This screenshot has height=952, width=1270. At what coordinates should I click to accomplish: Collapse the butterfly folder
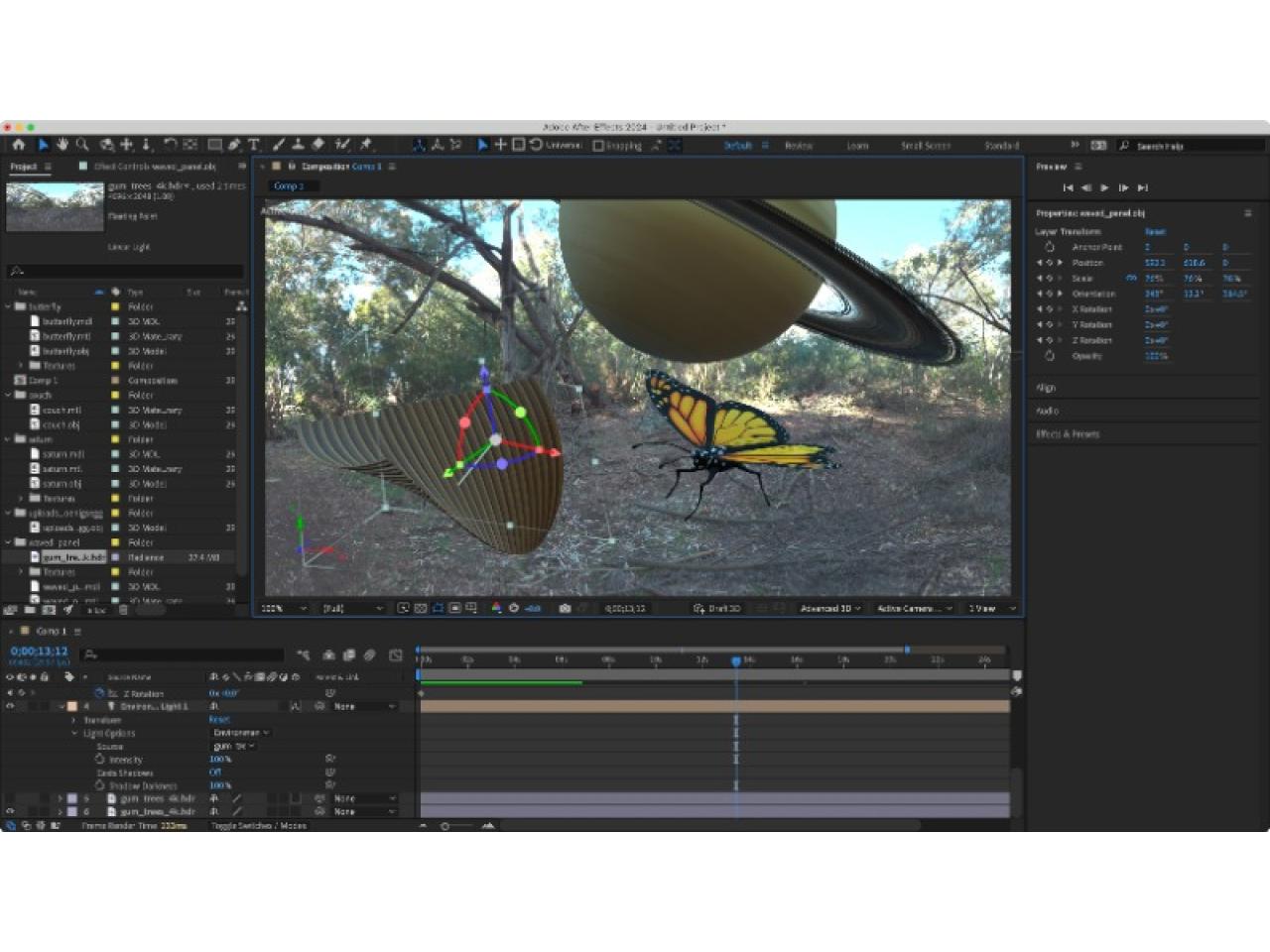tap(9, 306)
